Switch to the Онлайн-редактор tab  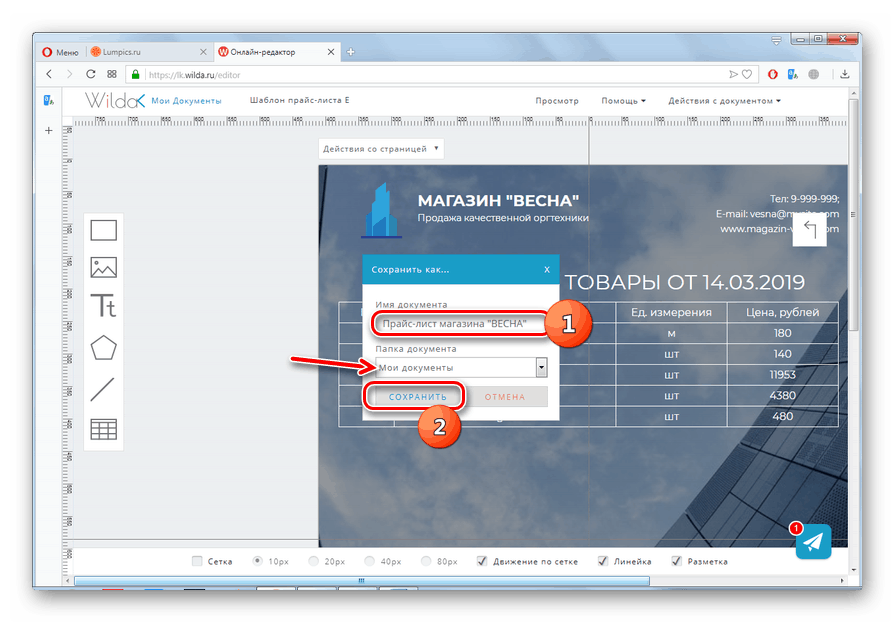[x=277, y=52]
